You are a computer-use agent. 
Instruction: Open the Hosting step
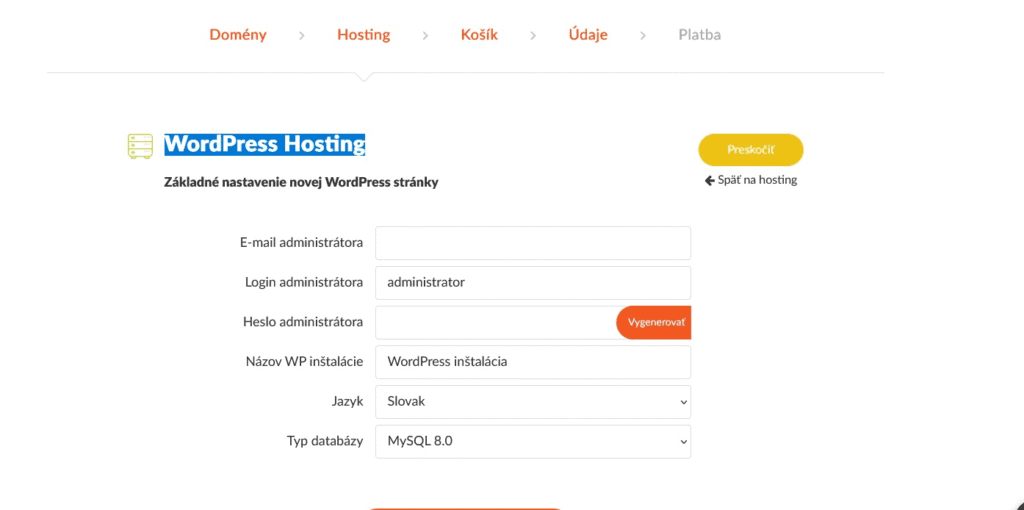coord(364,35)
